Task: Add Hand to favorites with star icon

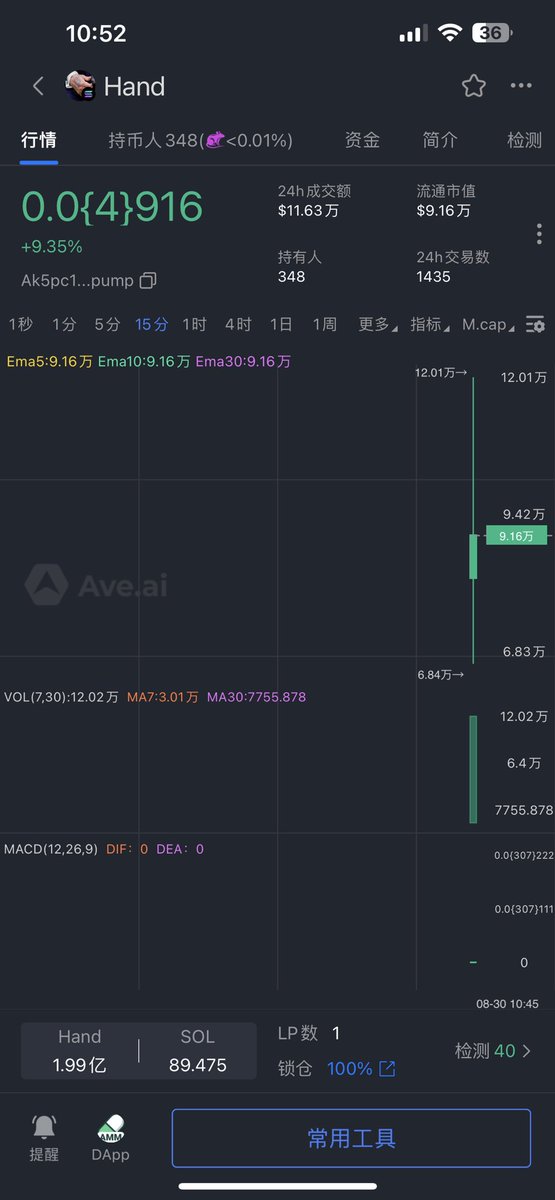Action: point(473,86)
